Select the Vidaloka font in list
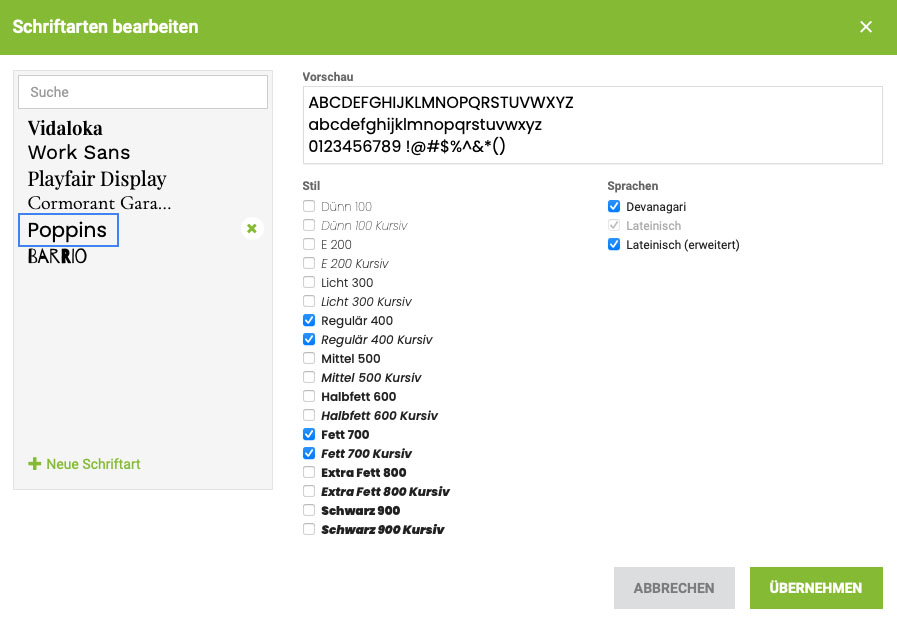Viewport: 897px width, 622px height. point(65,128)
